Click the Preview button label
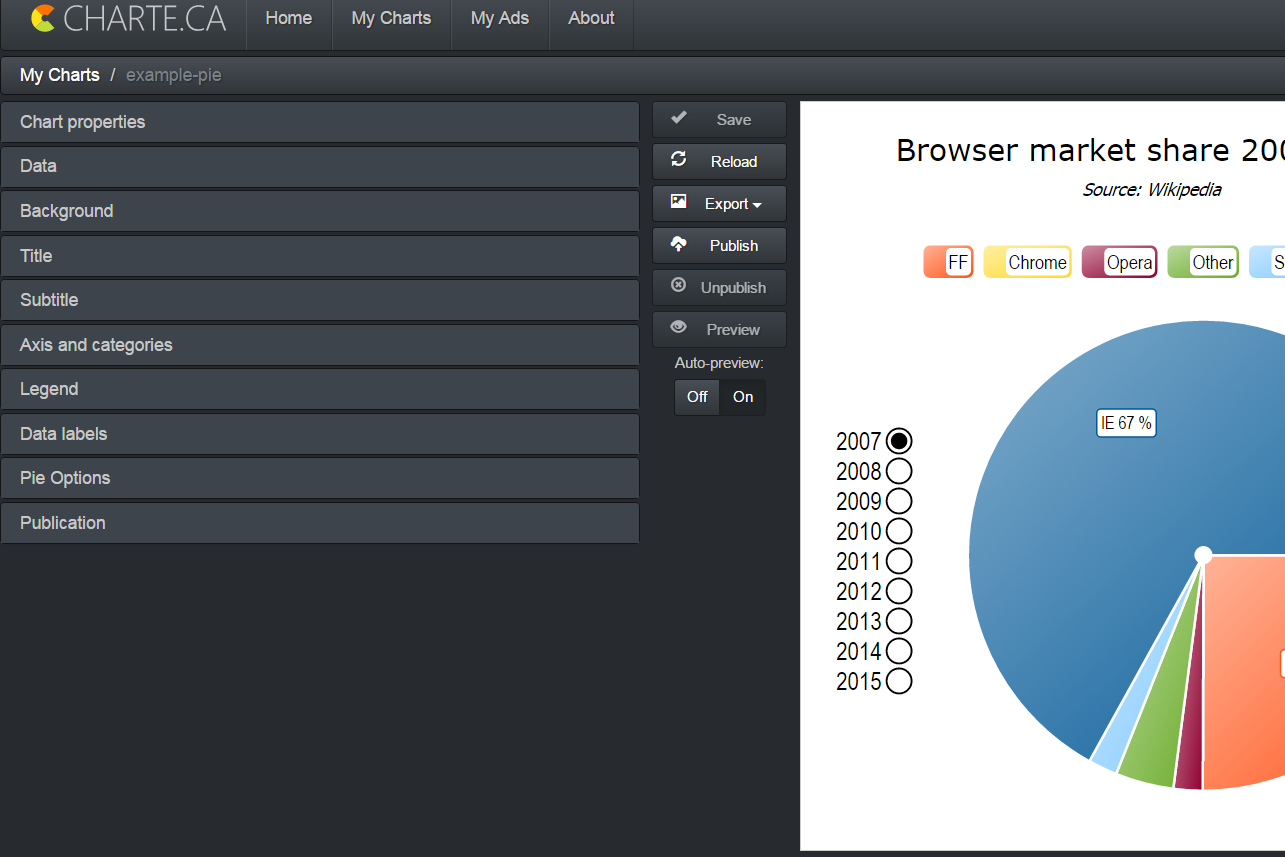 [733, 329]
